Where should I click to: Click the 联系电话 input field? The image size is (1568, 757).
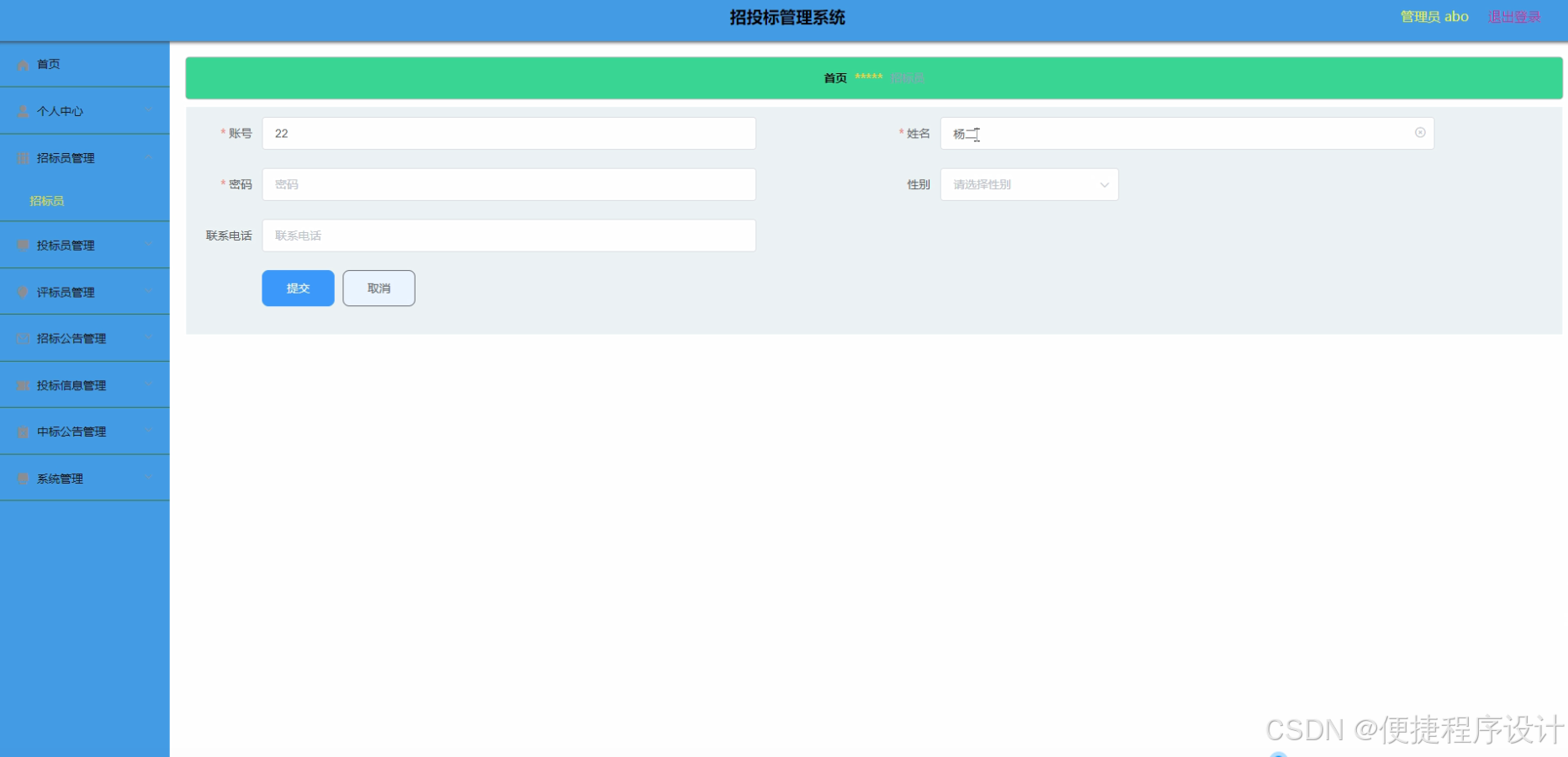509,236
